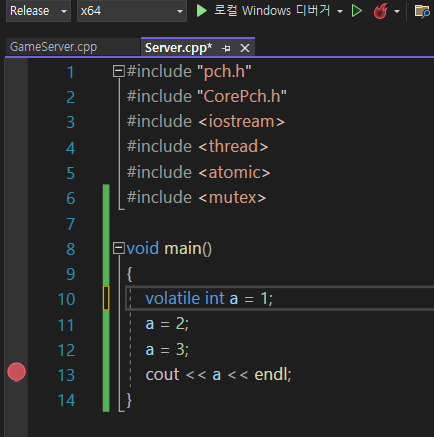Start debugging with the green play icon
Image resolution: width=434 pixels, height=437 pixels.
tap(201, 11)
